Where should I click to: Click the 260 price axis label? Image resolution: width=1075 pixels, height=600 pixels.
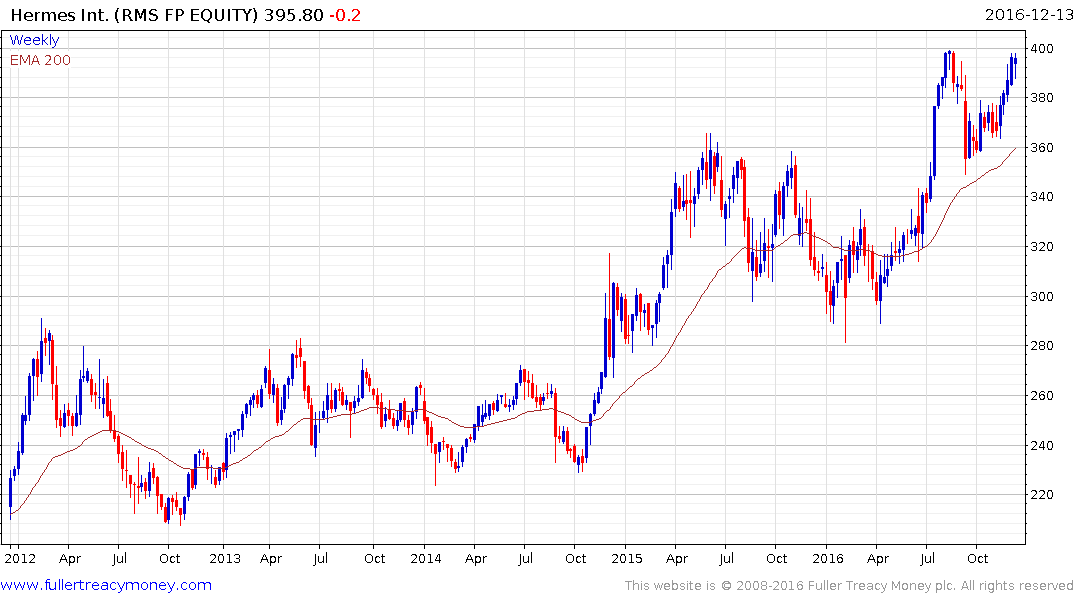(x=1042, y=396)
